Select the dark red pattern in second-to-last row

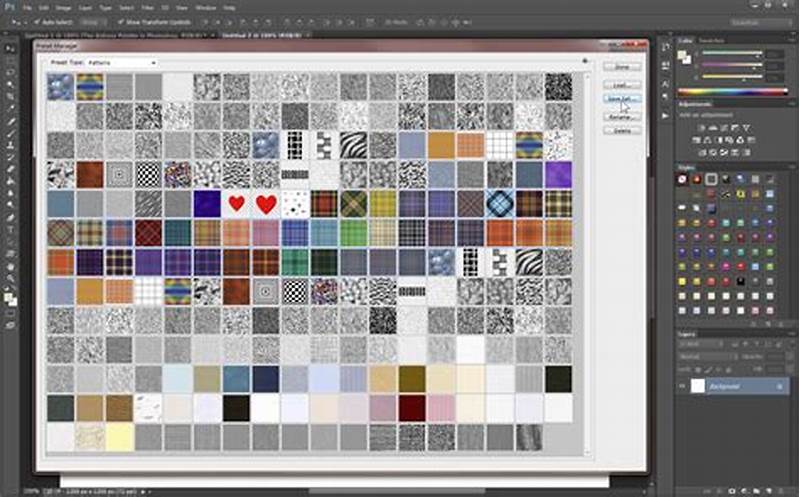click(412, 408)
